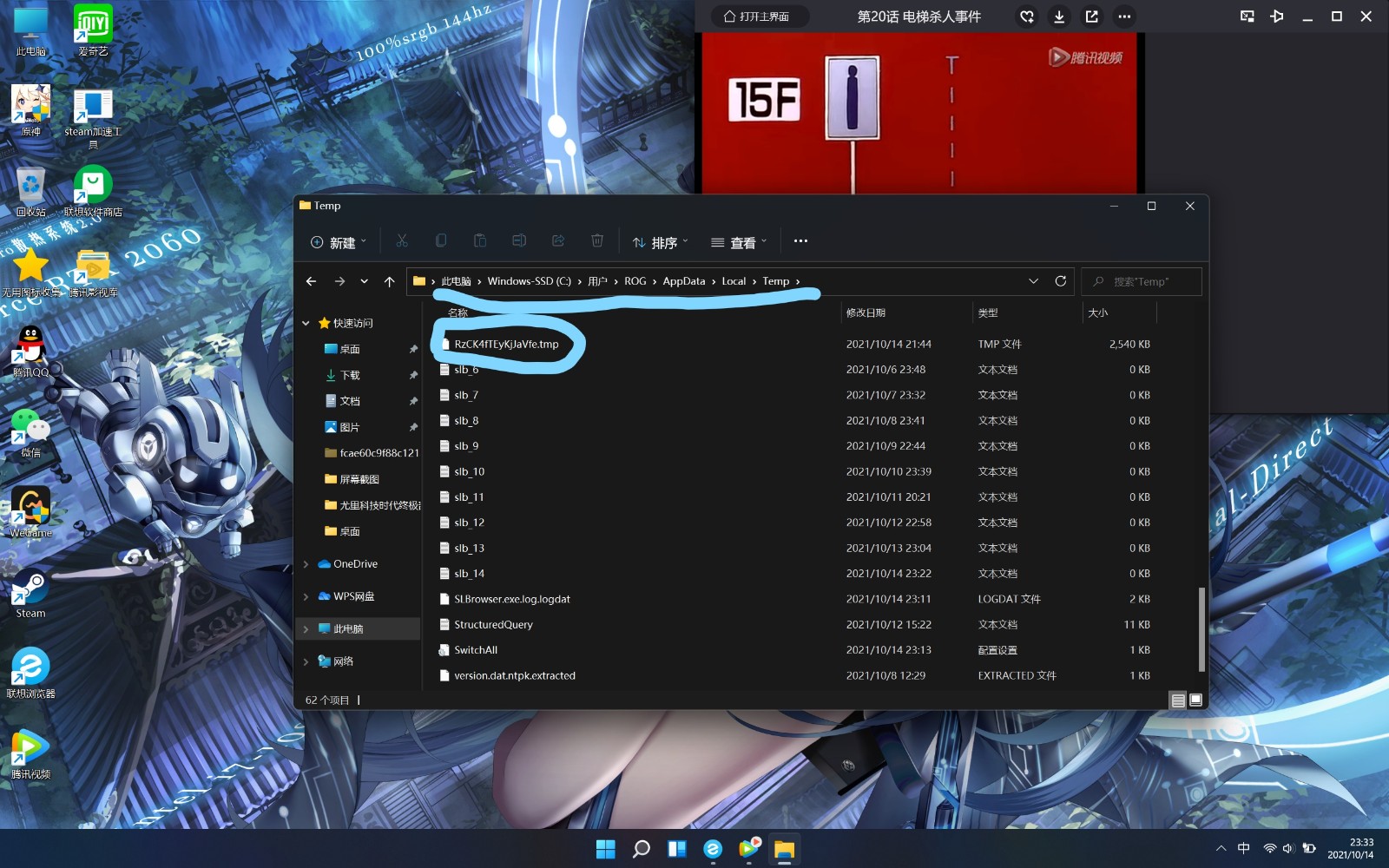The width and height of the screenshot is (1389, 868).
Task: Open the 查看 (View) dropdown
Action: [739, 242]
